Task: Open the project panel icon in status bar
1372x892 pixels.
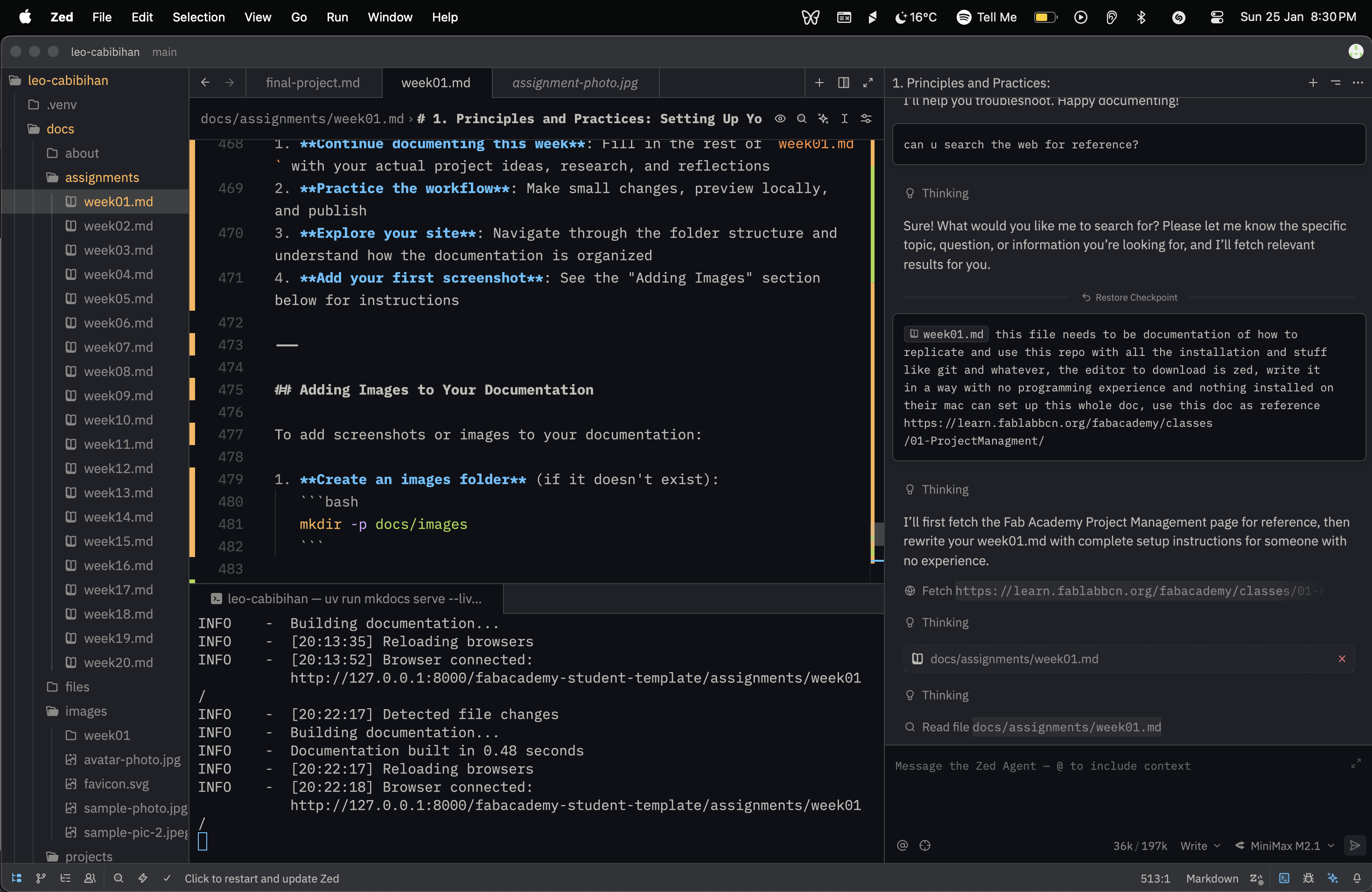Action: 15,878
